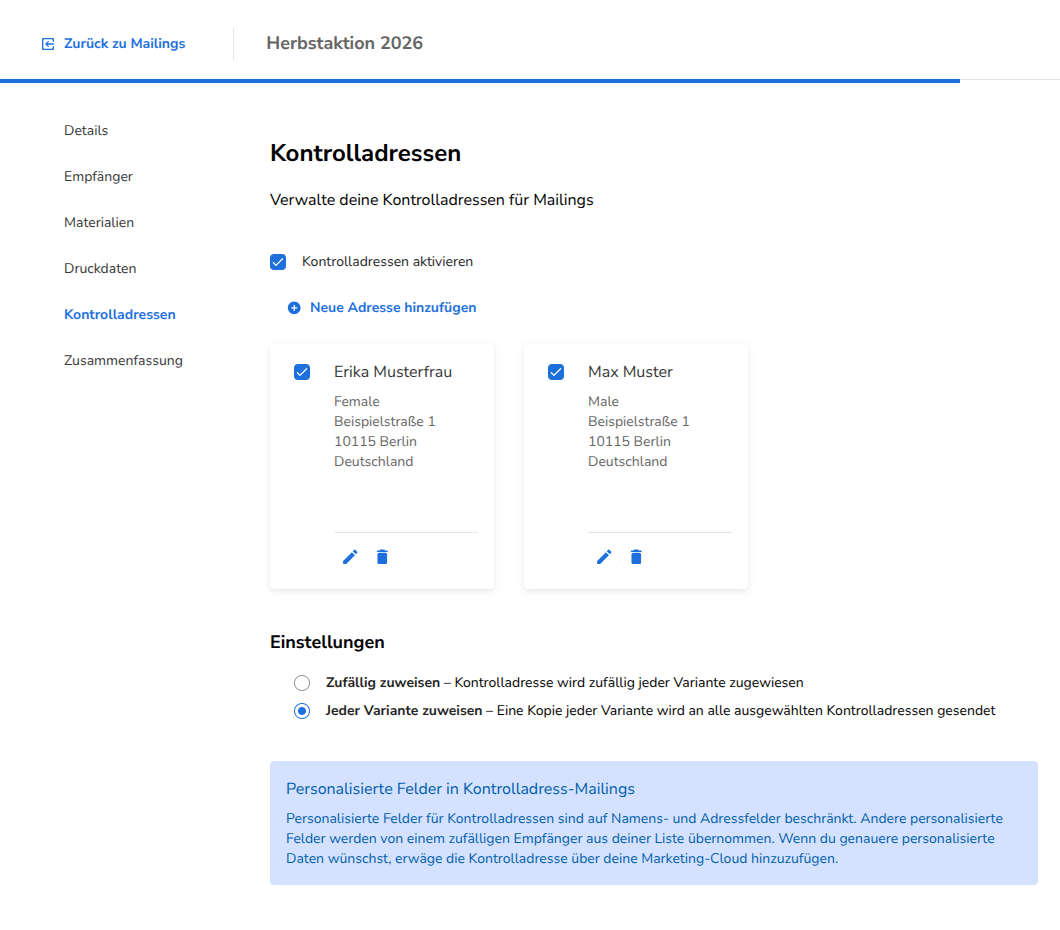Image resolution: width=1060 pixels, height=930 pixels.
Task: Open the Zusammenfassung step
Action: (x=123, y=360)
